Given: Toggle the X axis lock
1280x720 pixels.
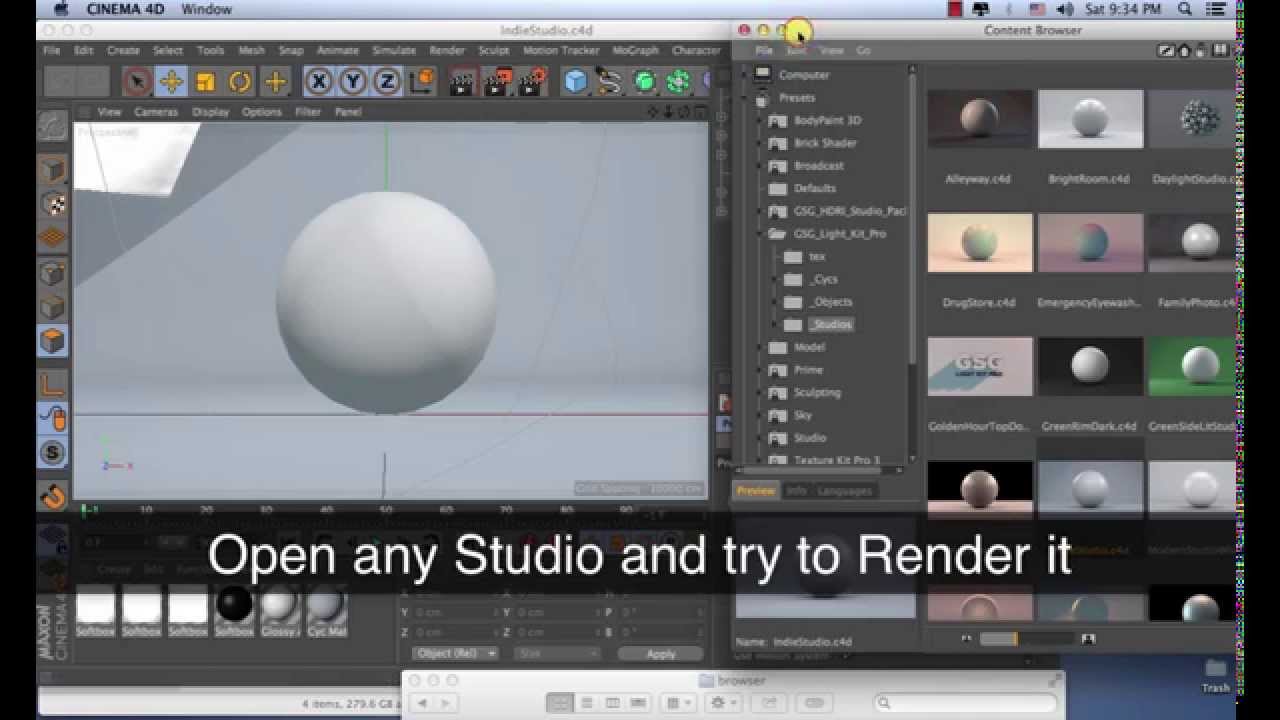Looking at the screenshot, I should click(319, 81).
